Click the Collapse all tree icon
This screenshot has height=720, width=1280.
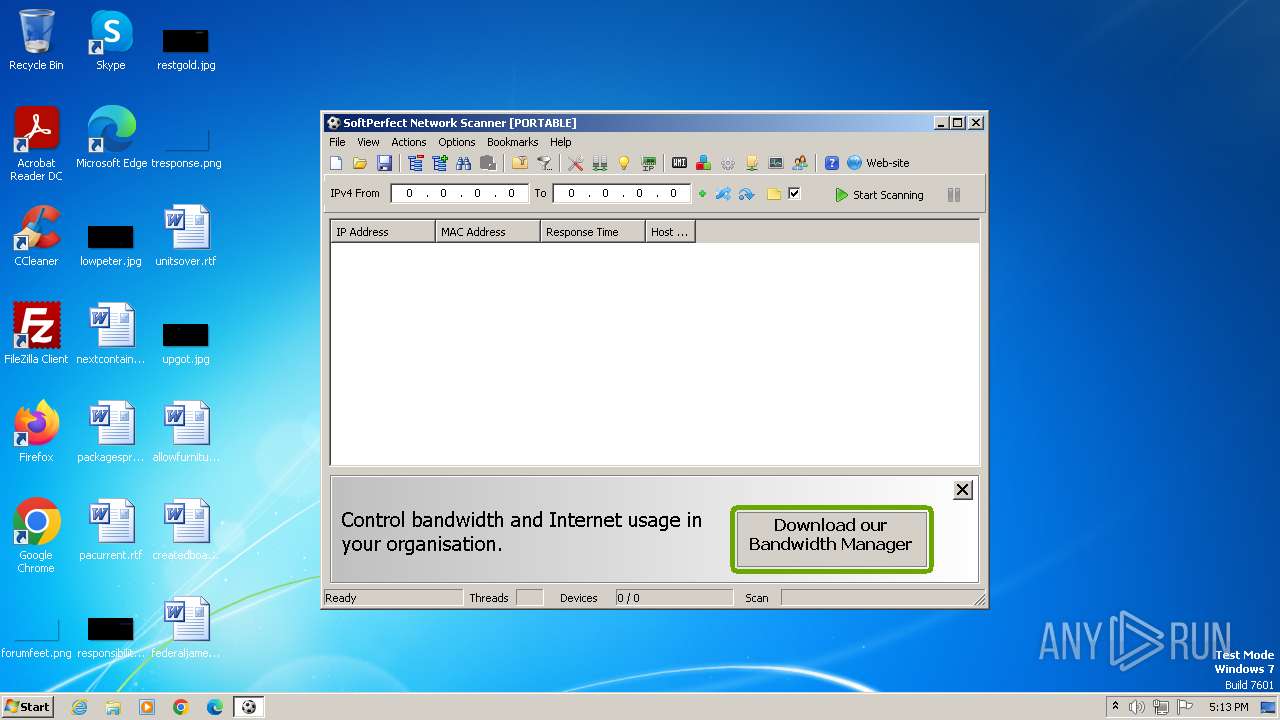416,163
